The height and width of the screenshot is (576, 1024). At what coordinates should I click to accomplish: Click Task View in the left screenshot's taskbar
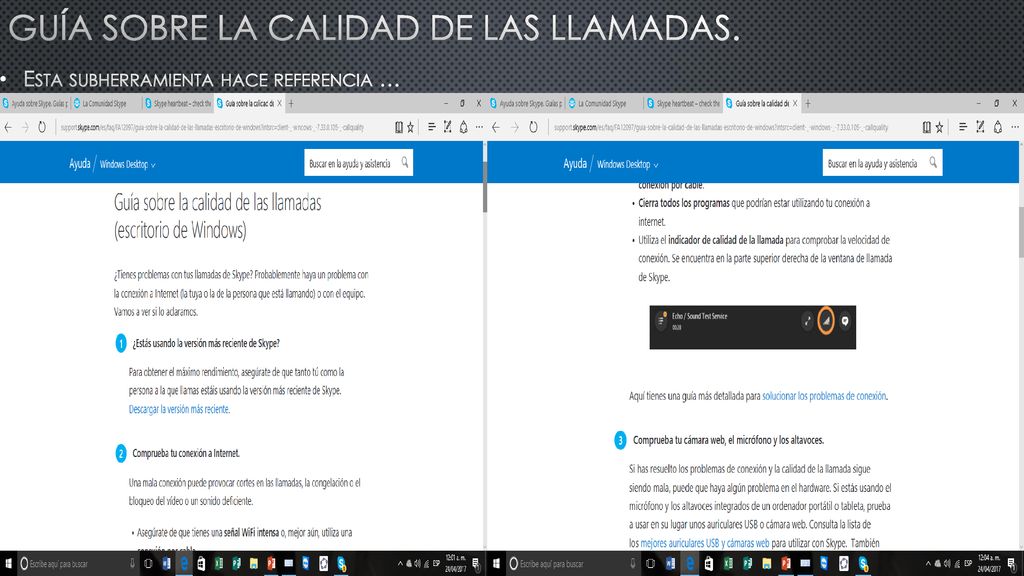(148, 563)
